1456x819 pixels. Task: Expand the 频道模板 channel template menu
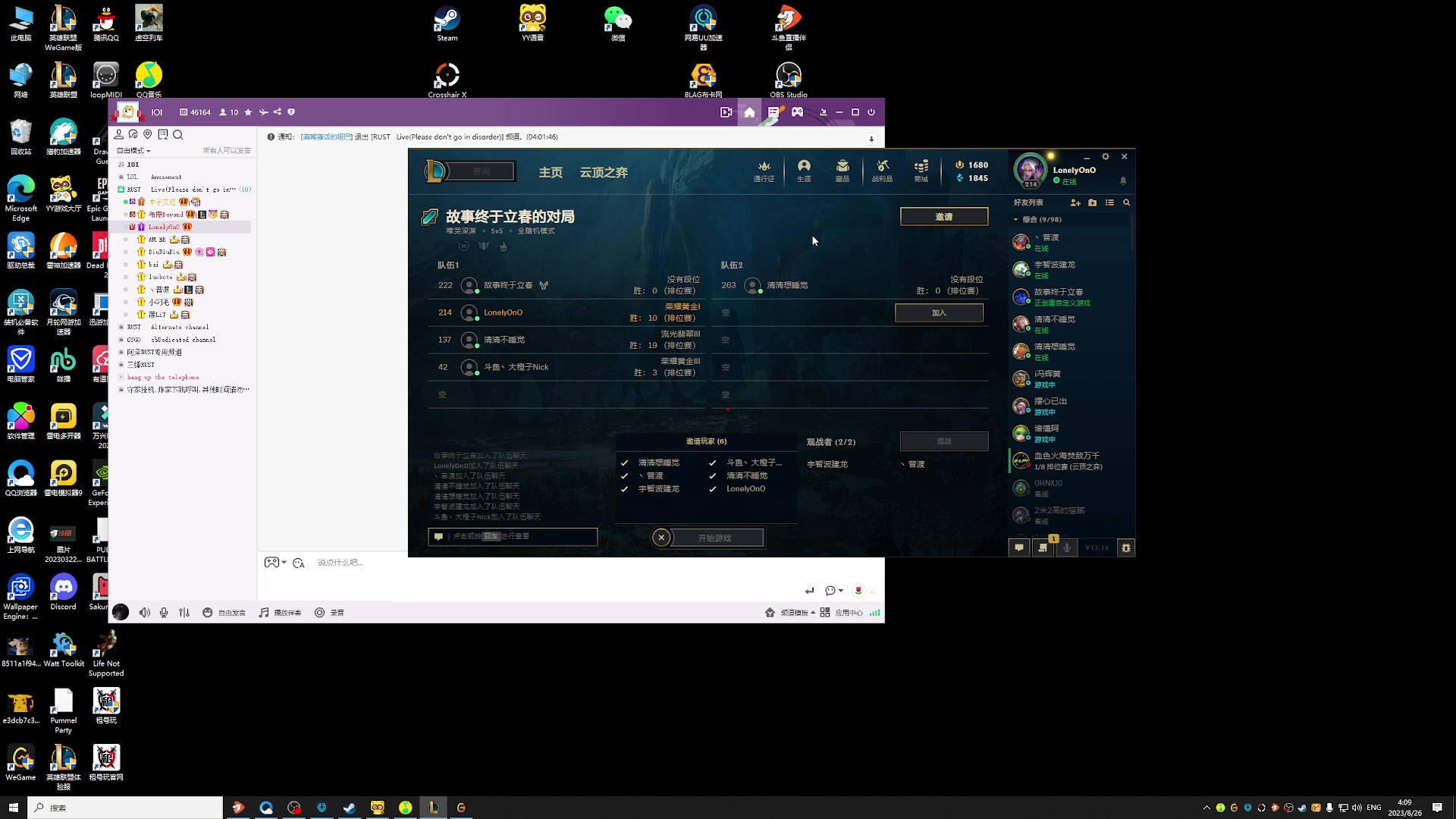(790, 613)
